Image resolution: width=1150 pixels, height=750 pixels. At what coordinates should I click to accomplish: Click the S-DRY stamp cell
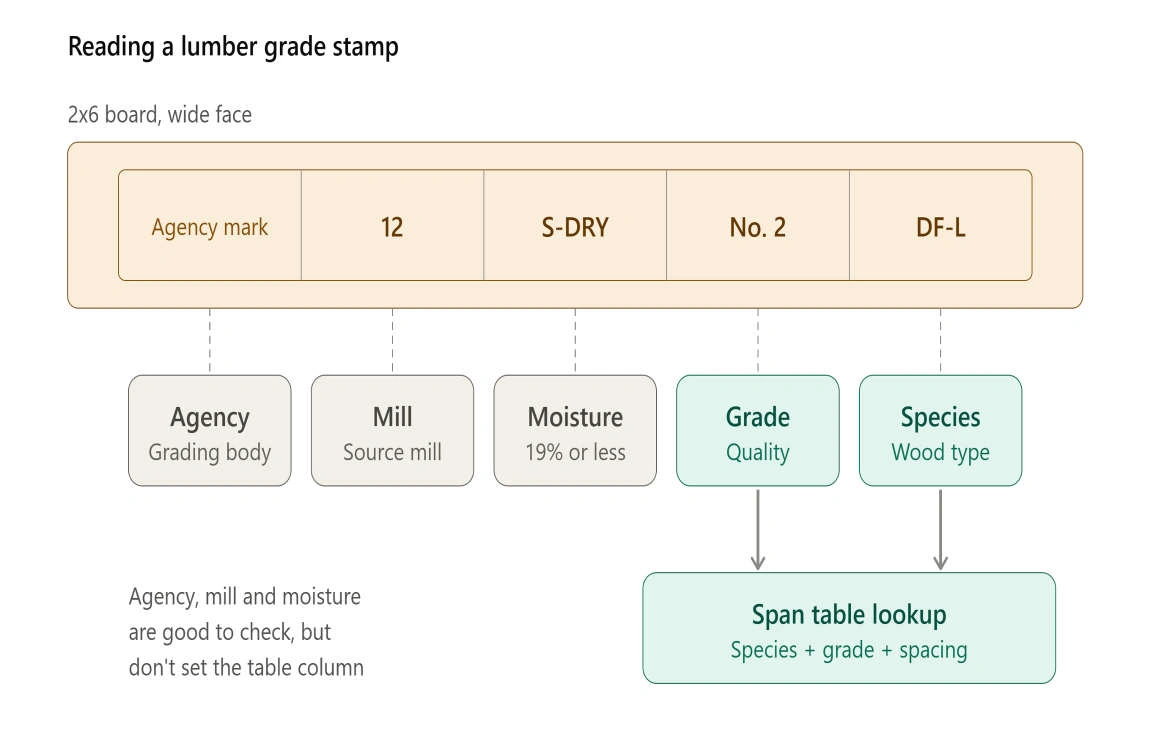click(575, 226)
